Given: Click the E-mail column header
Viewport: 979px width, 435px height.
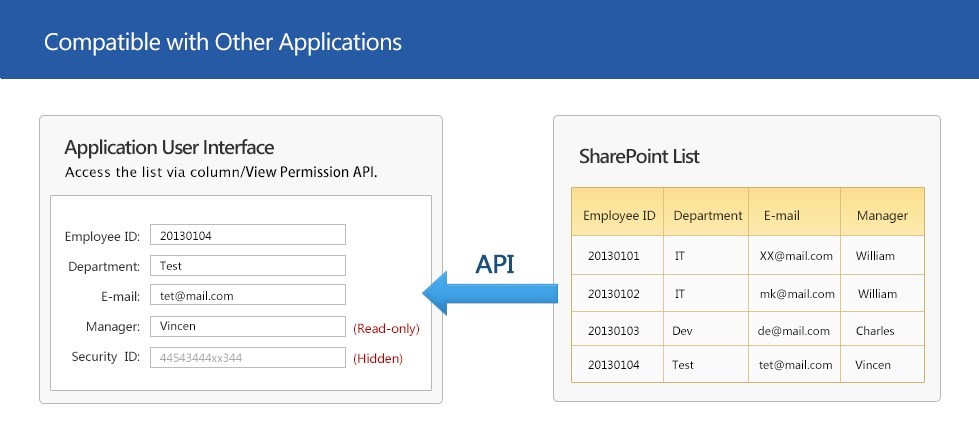Looking at the screenshot, I should point(781,215).
